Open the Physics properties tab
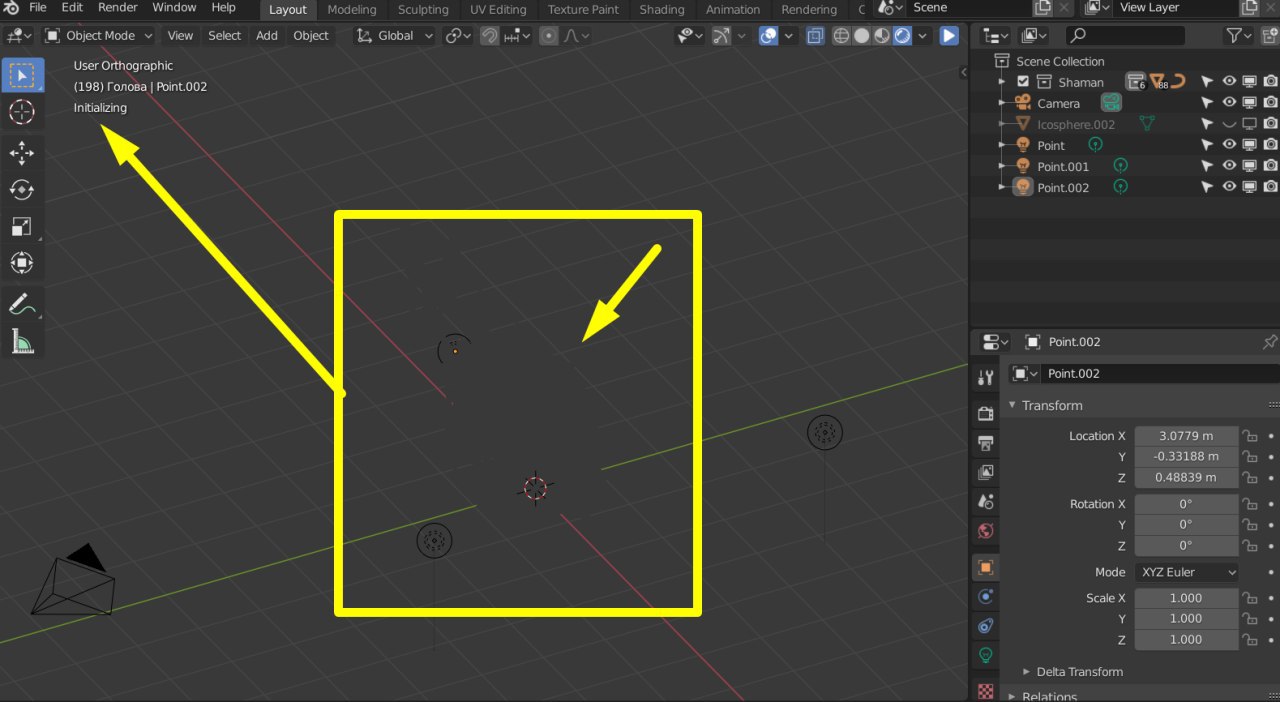 [985, 596]
